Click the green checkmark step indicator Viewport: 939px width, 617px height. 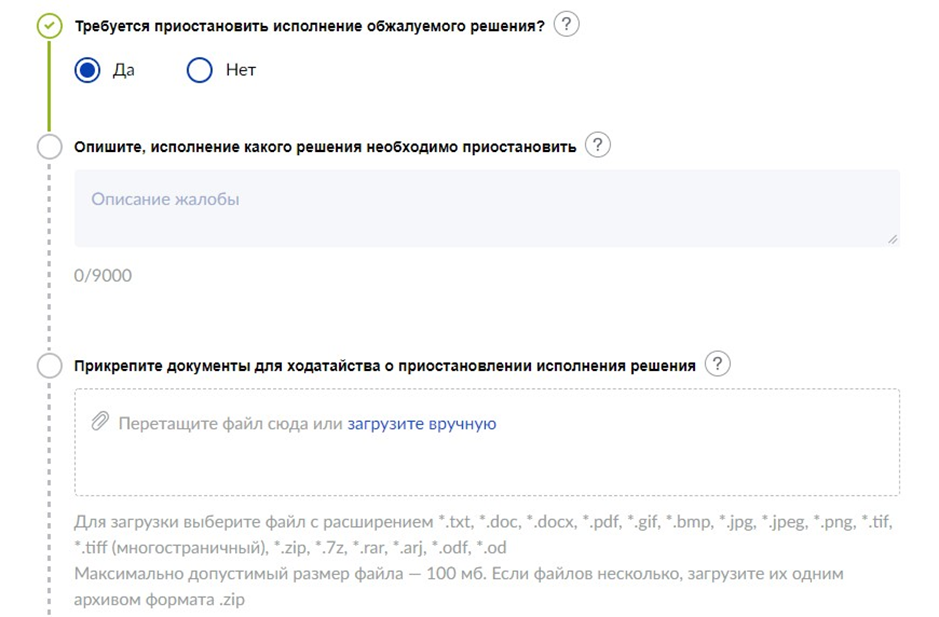coord(49,27)
